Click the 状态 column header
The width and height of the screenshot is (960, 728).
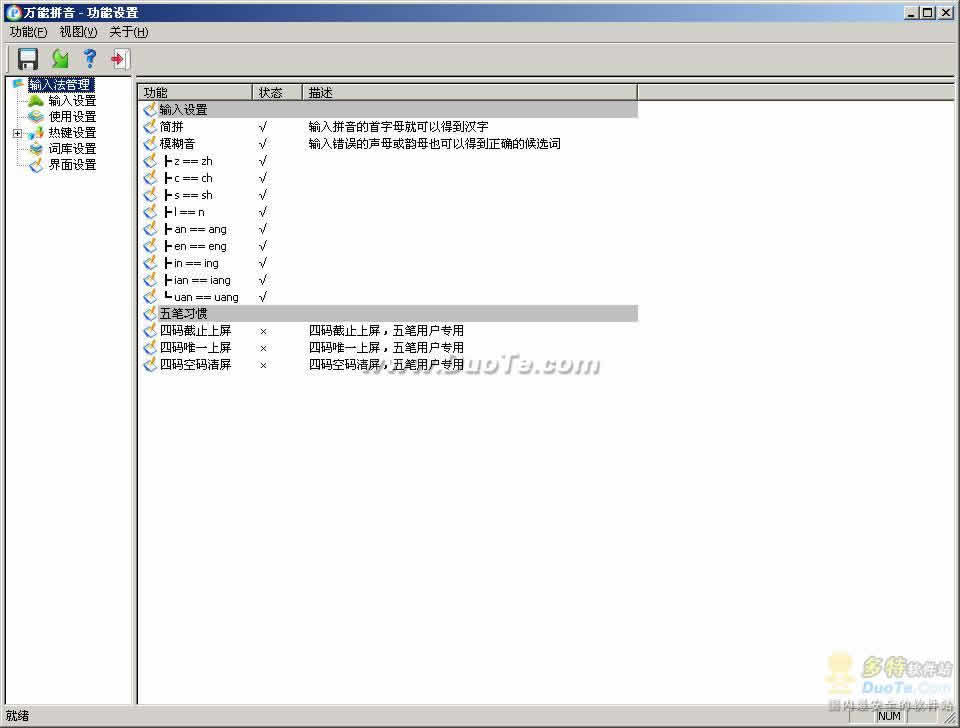(277, 92)
